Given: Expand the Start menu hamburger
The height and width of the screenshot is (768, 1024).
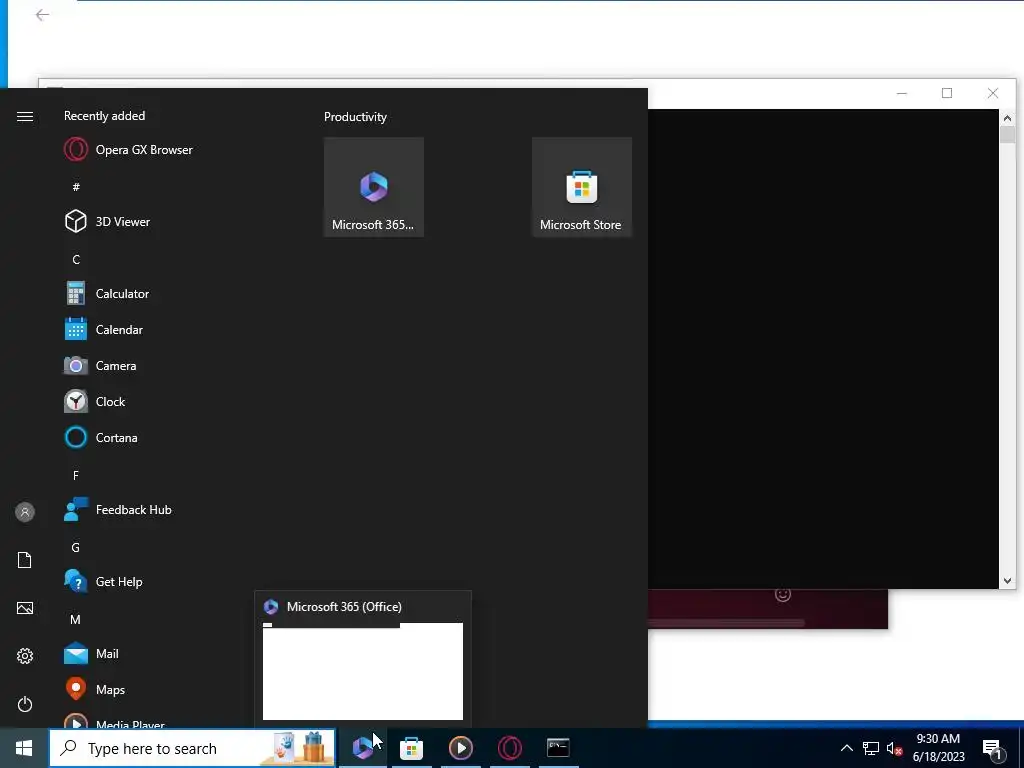Looking at the screenshot, I should (25, 116).
